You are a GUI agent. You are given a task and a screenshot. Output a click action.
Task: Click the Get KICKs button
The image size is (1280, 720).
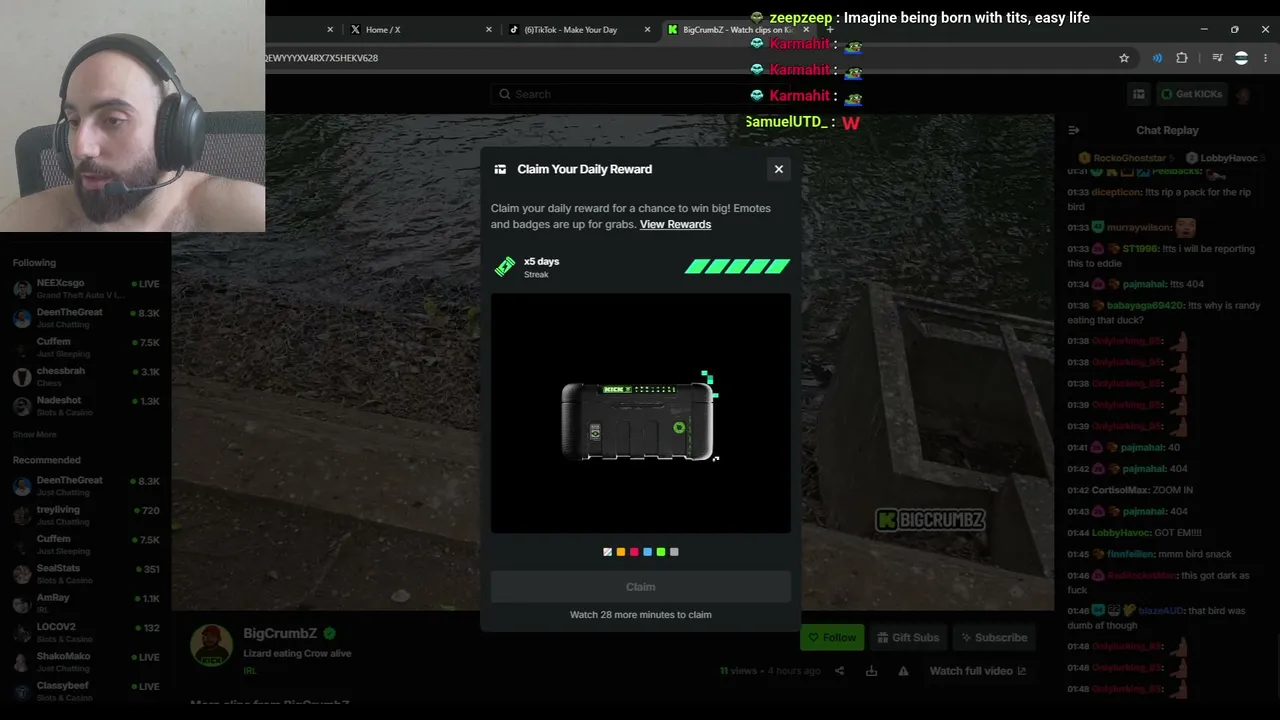1191,94
